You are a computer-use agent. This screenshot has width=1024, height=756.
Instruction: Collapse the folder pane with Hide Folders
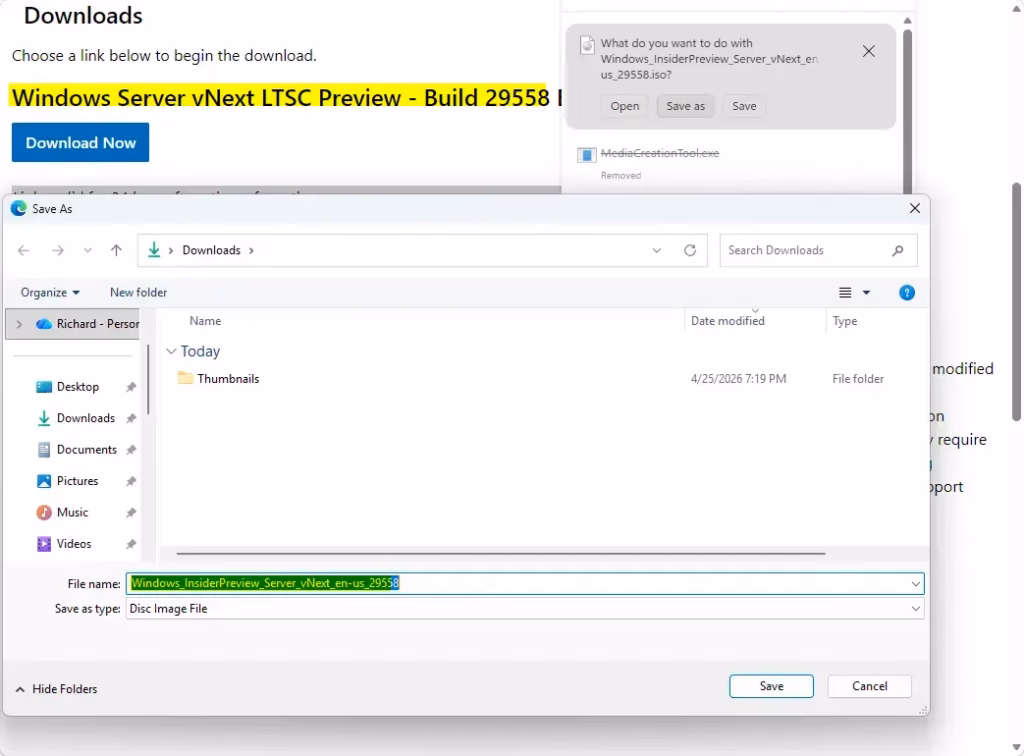click(x=57, y=689)
